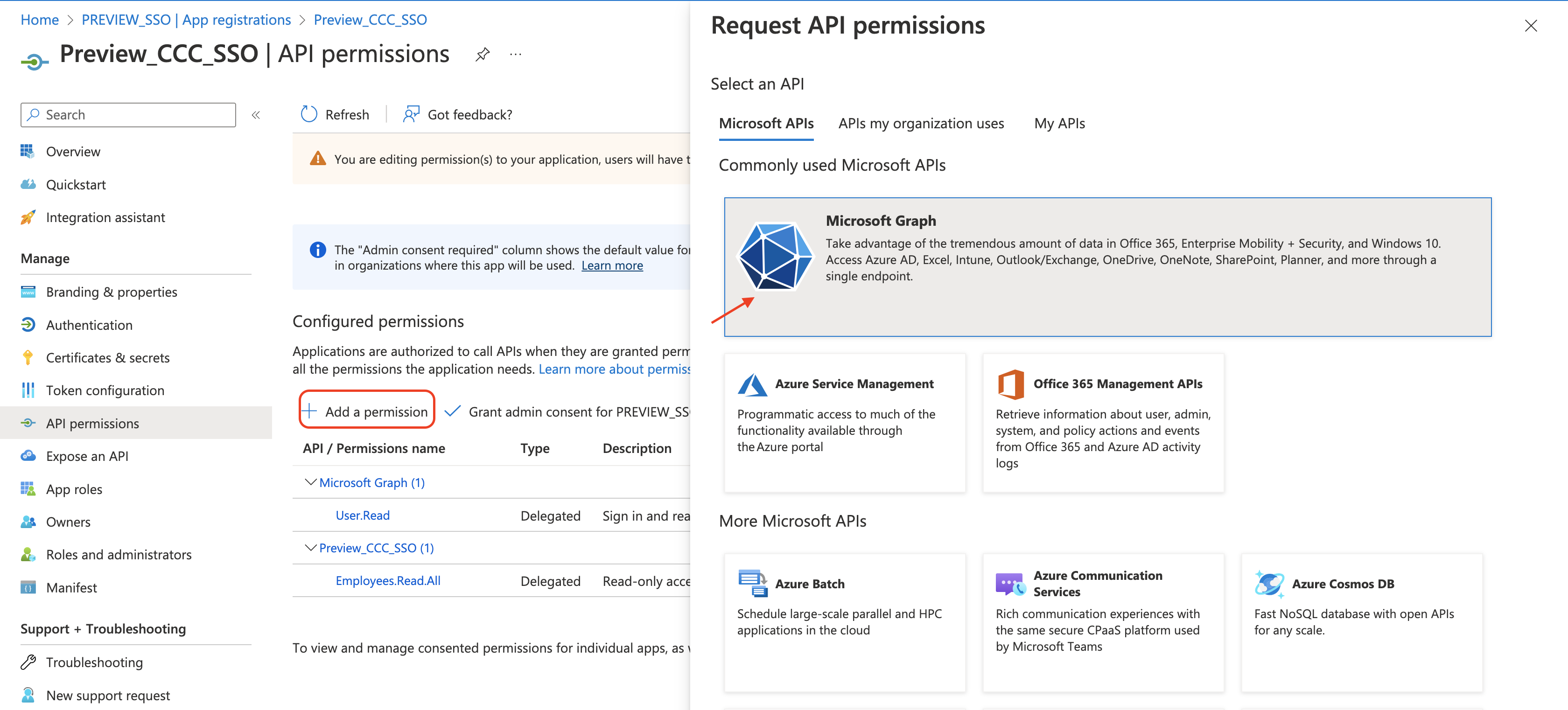Click the App roles grid icon
The width and height of the screenshot is (1568, 710).
pos(28,488)
